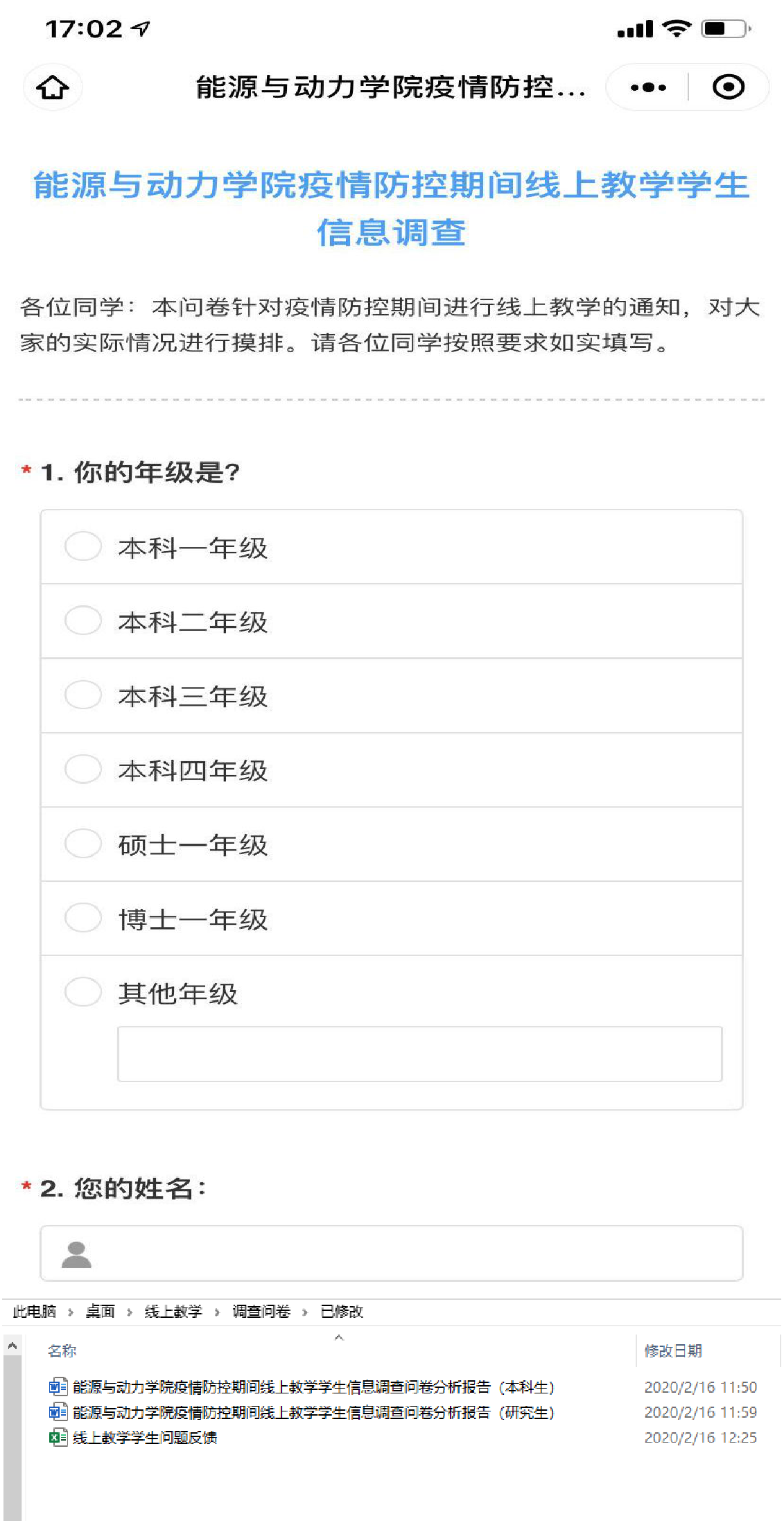Open 线上教学学生问题反馈 file

click(145, 1438)
